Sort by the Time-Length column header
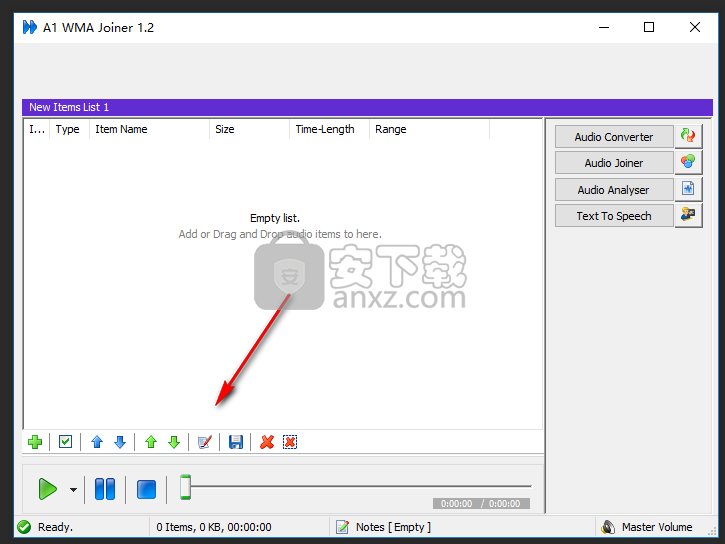The height and width of the screenshot is (544, 725). point(329,129)
